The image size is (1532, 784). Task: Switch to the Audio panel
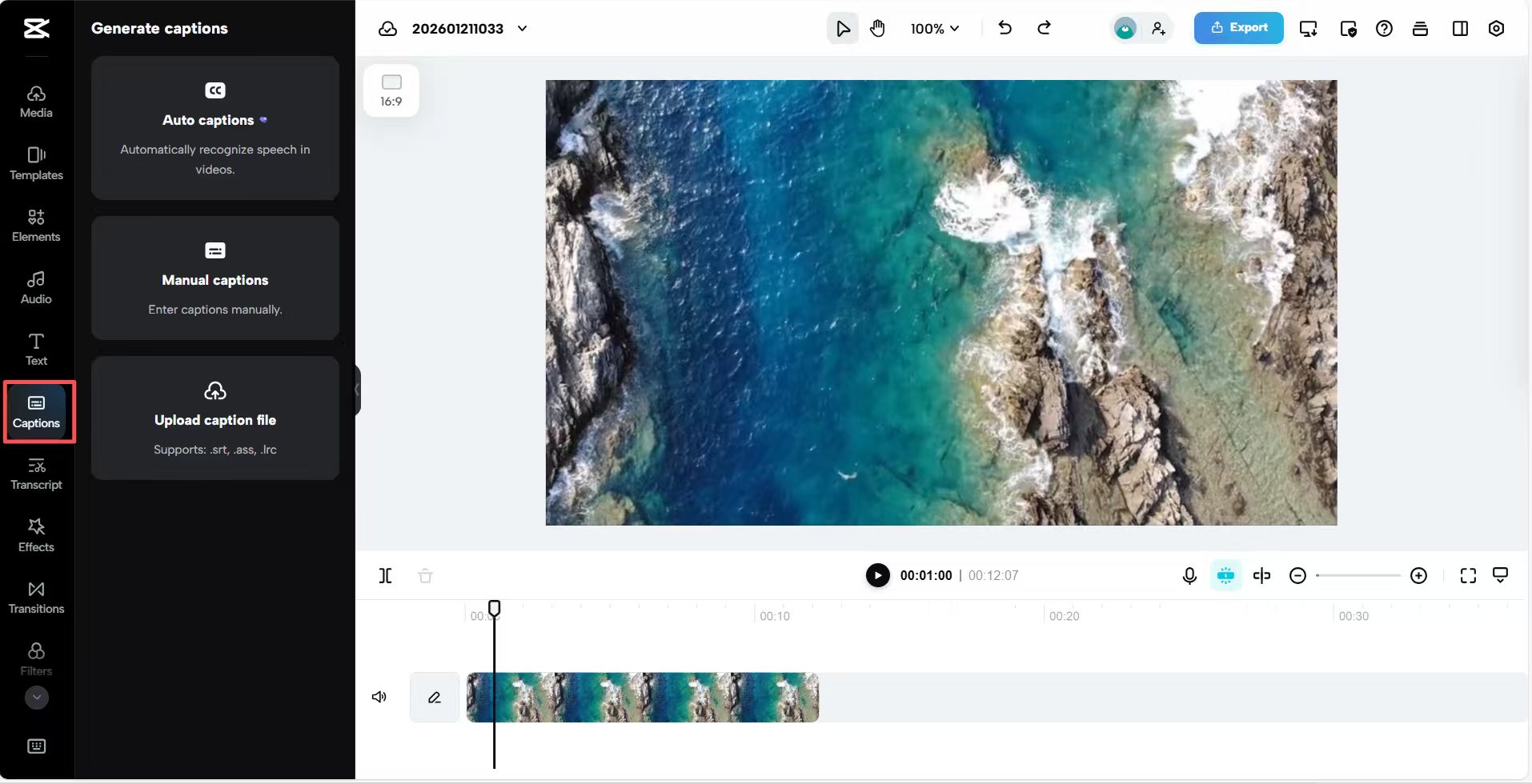(x=36, y=286)
